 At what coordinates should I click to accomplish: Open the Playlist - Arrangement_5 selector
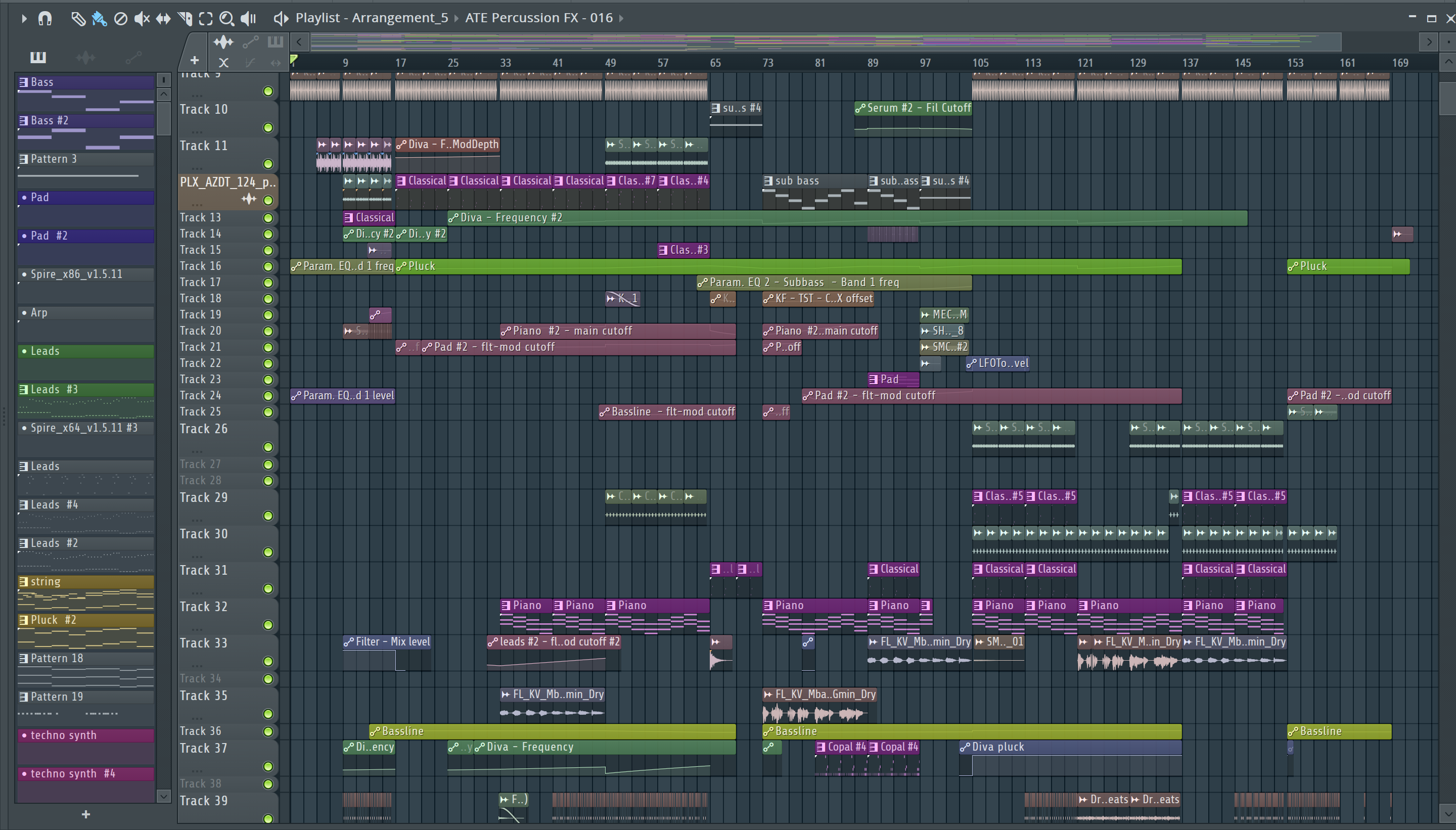372,18
